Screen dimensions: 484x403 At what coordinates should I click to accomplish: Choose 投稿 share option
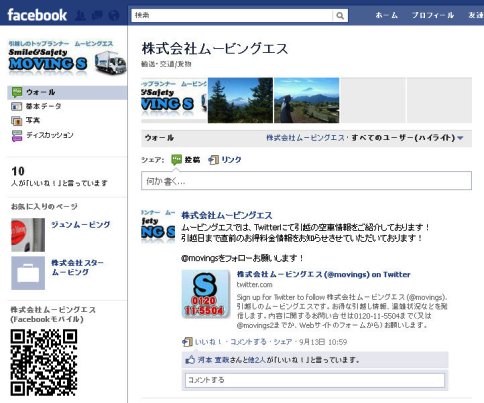tap(192, 160)
